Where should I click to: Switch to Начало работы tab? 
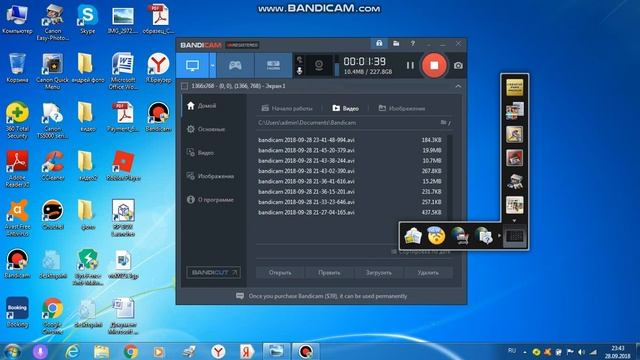287,108
